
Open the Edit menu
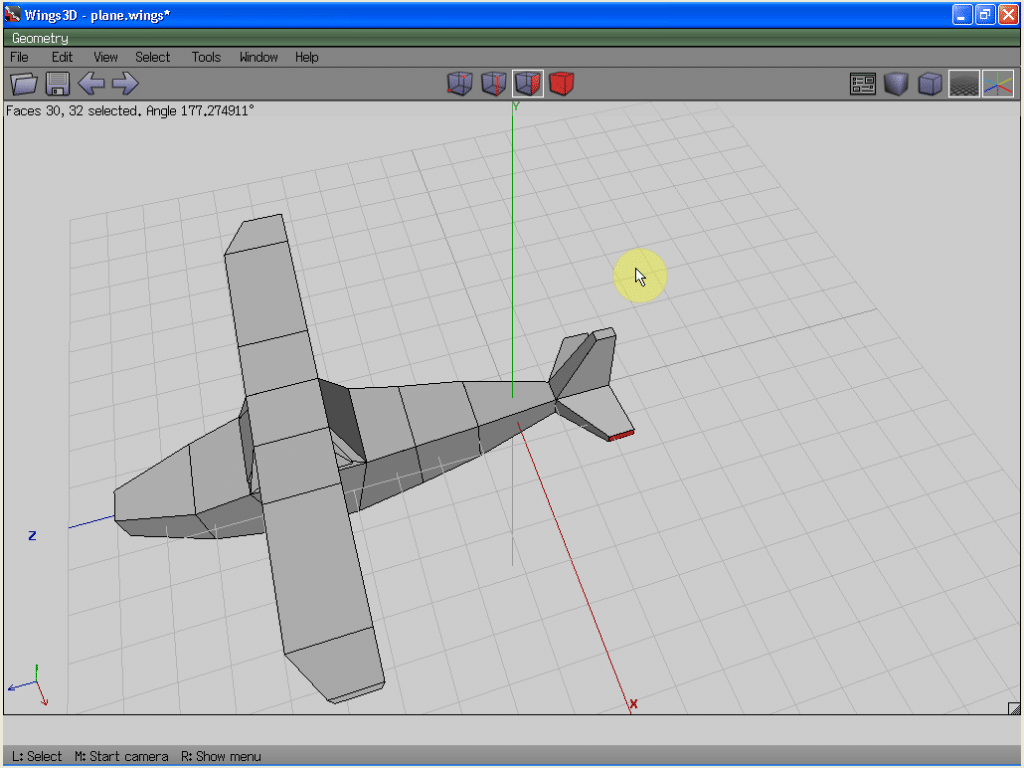[x=62, y=57]
